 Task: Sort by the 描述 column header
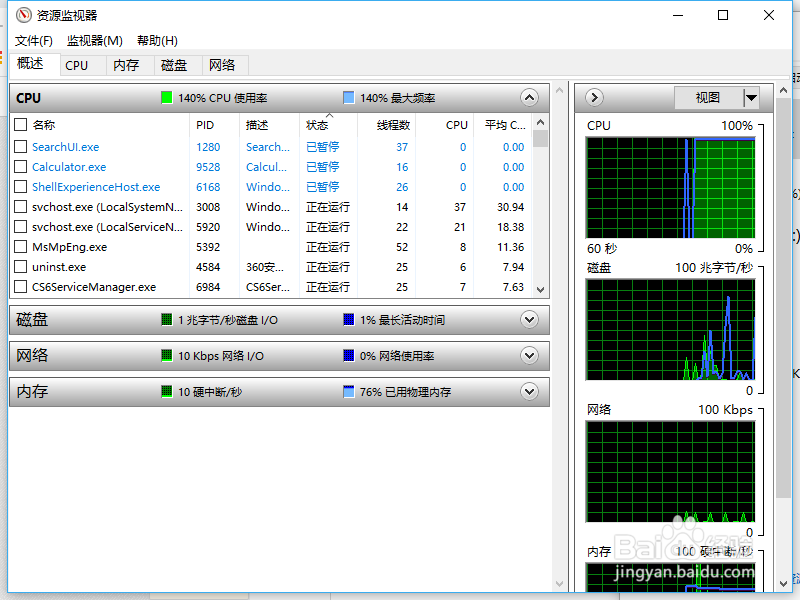click(269, 125)
